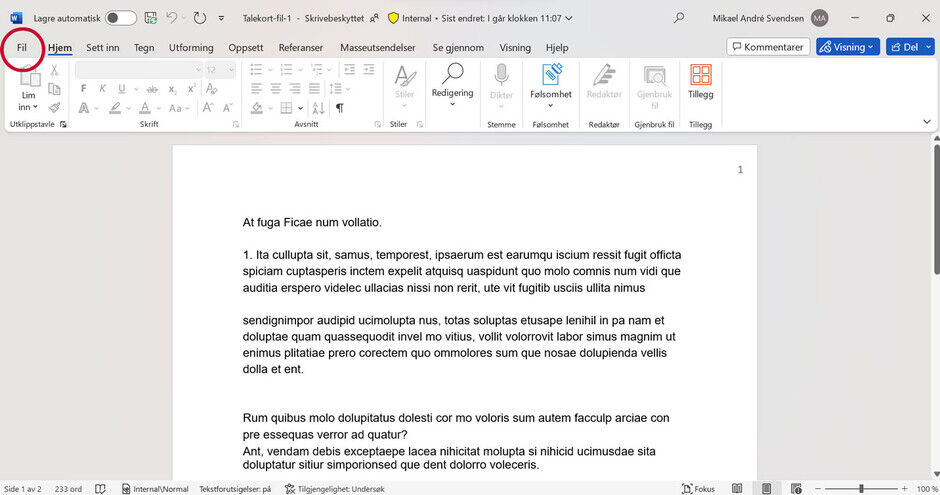Align text right
The width and height of the screenshot is (940, 495).
click(x=294, y=89)
